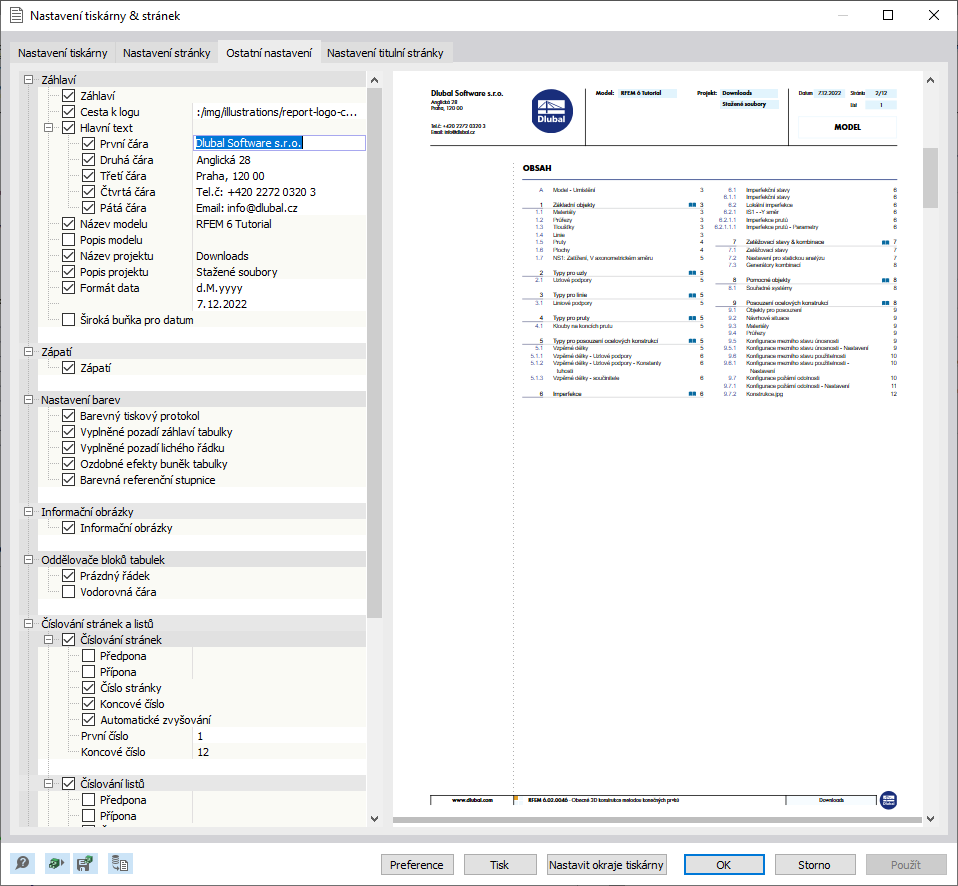
Task: Uncheck the Zápatí checkbox
Action: tap(68, 368)
